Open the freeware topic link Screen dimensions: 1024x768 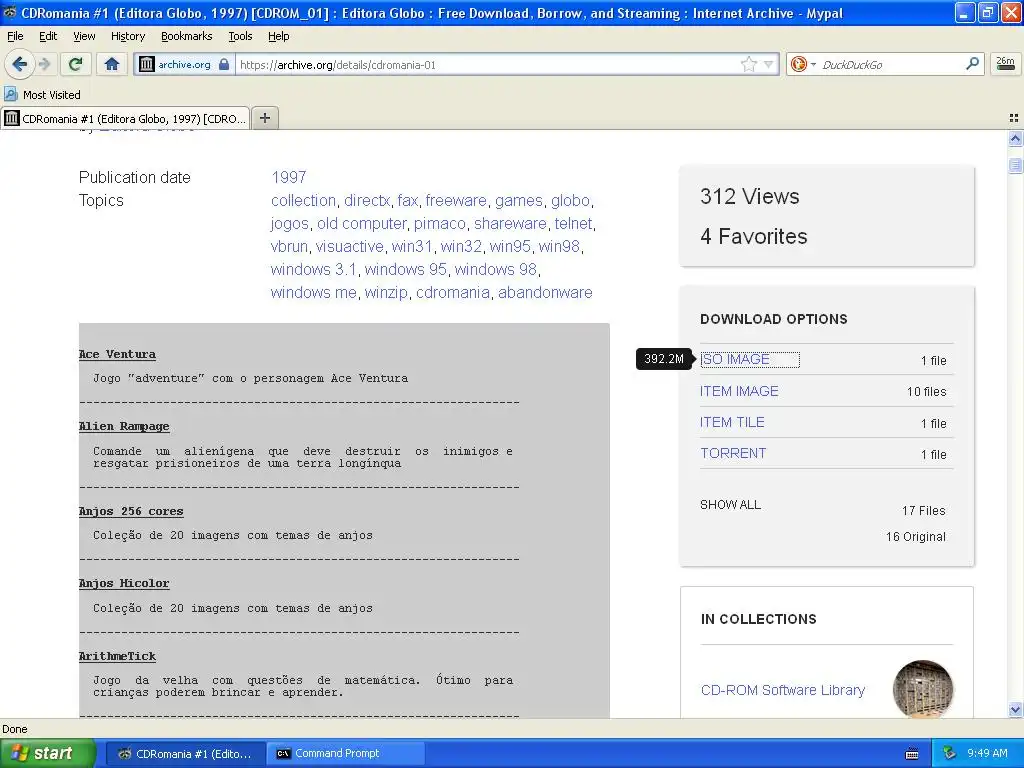click(456, 200)
